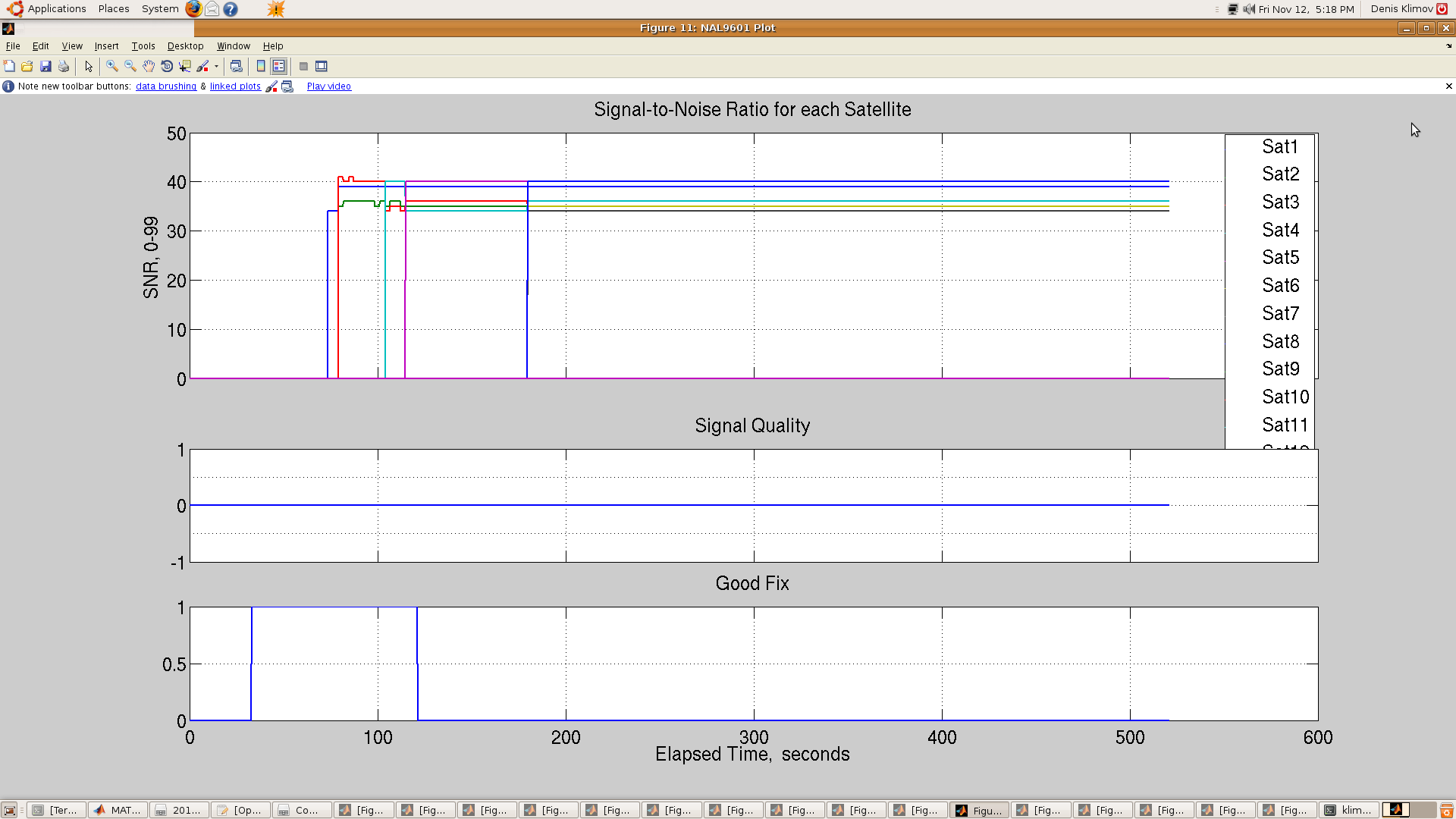
Task: Open the Desktop menu
Action: [185, 46]
